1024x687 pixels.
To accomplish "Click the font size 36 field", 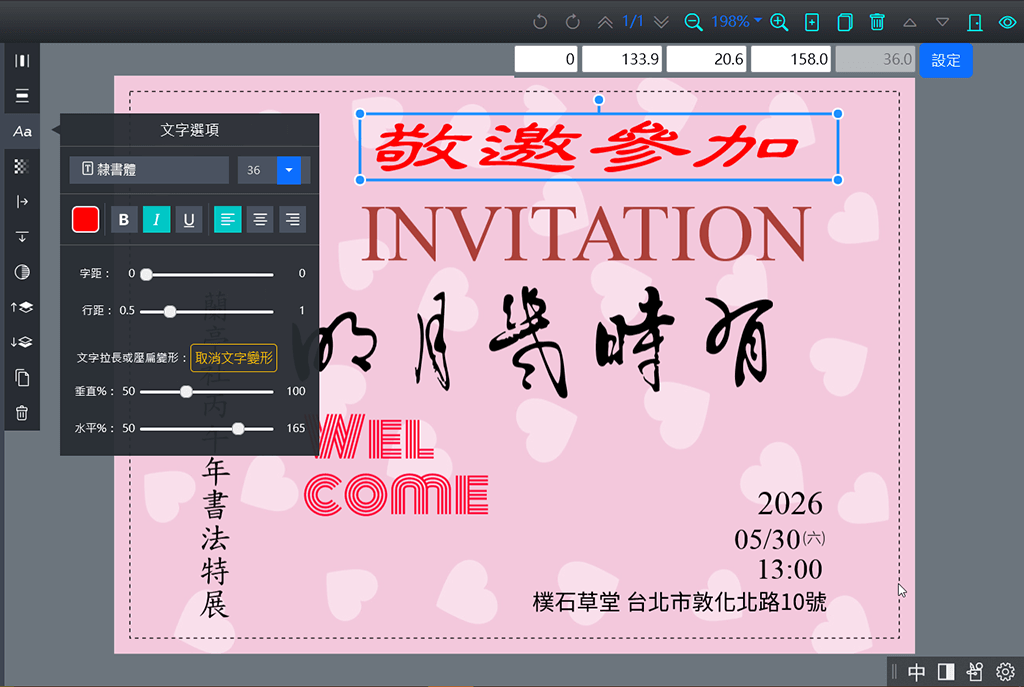I will [257, 170].
